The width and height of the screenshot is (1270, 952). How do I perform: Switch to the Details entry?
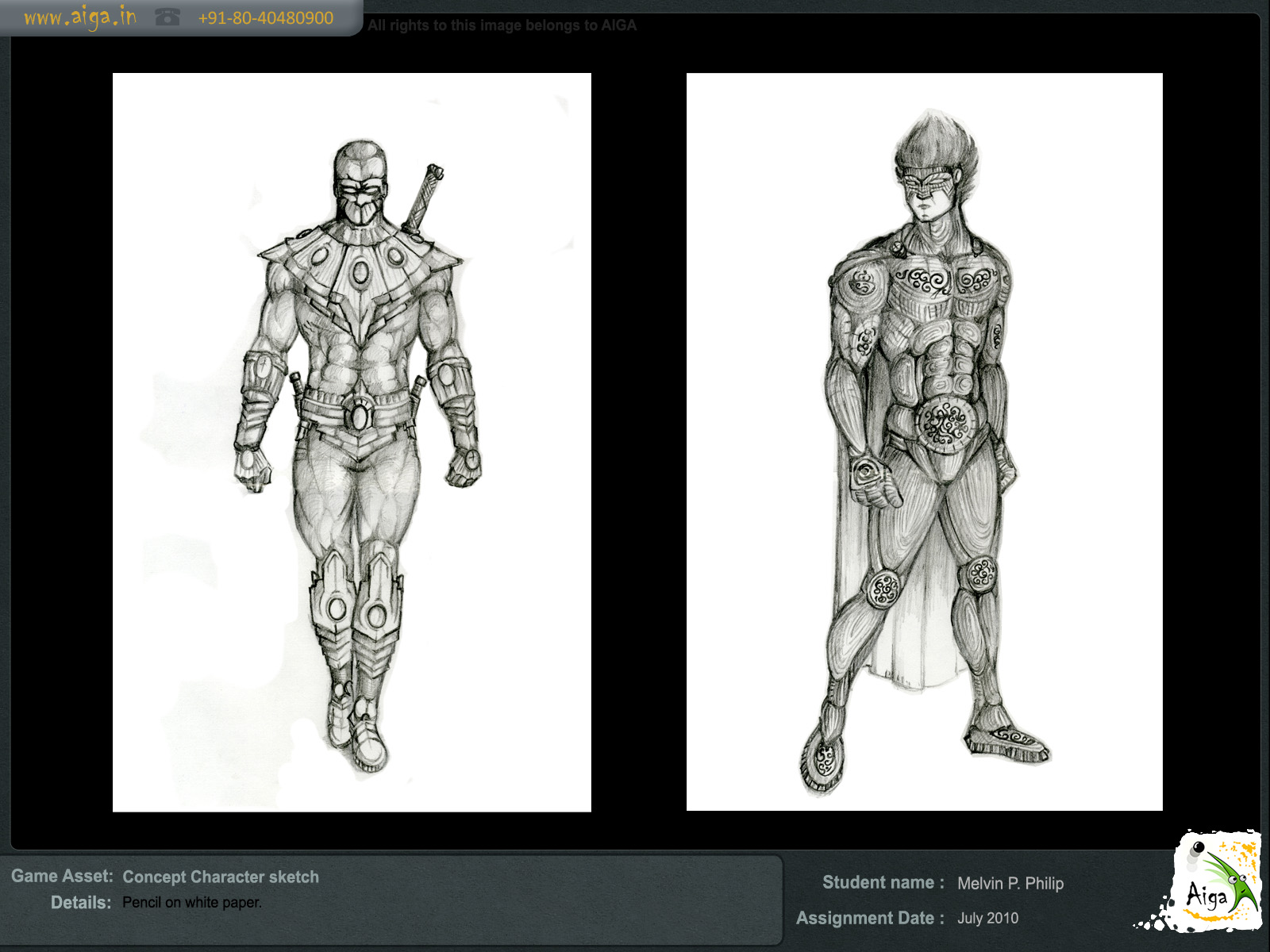coord(82,902)
